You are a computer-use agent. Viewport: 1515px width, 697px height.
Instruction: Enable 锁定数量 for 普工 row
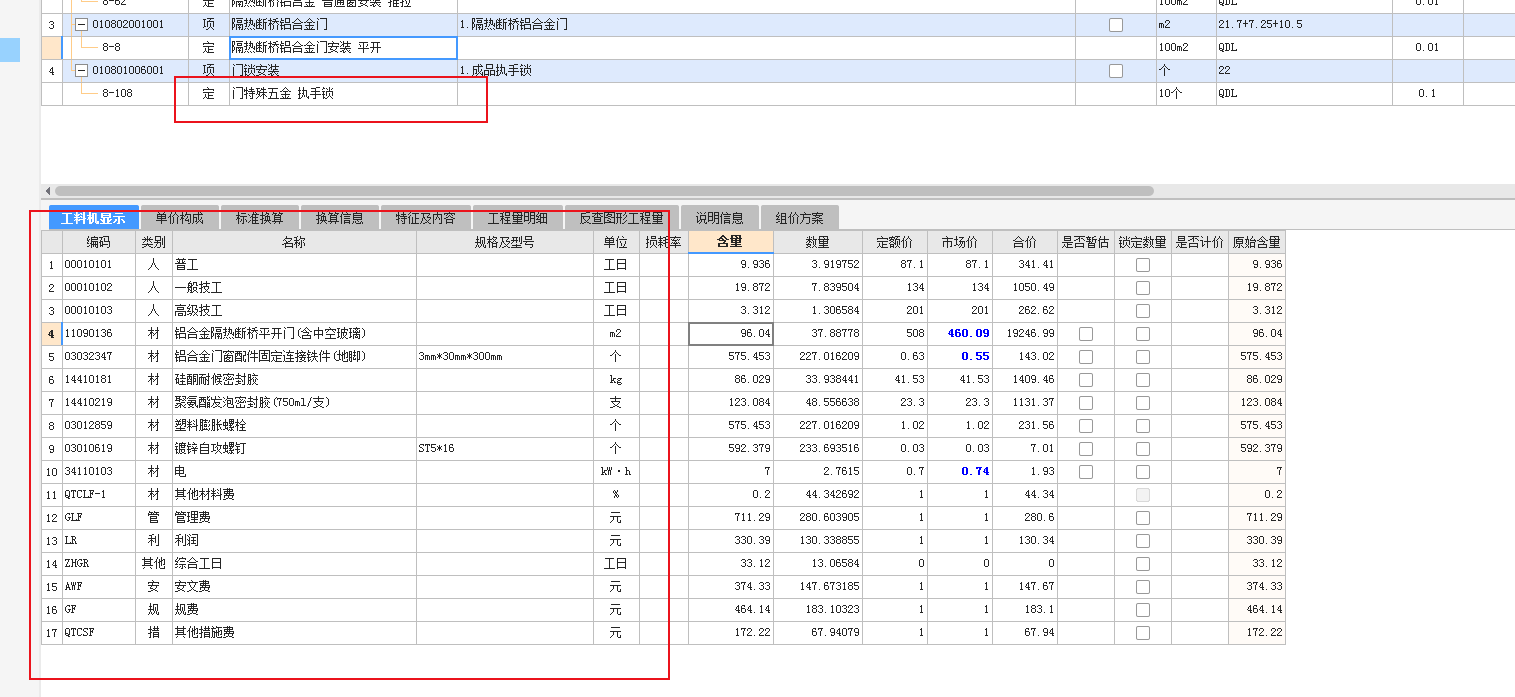click(x=1143, y=265)
